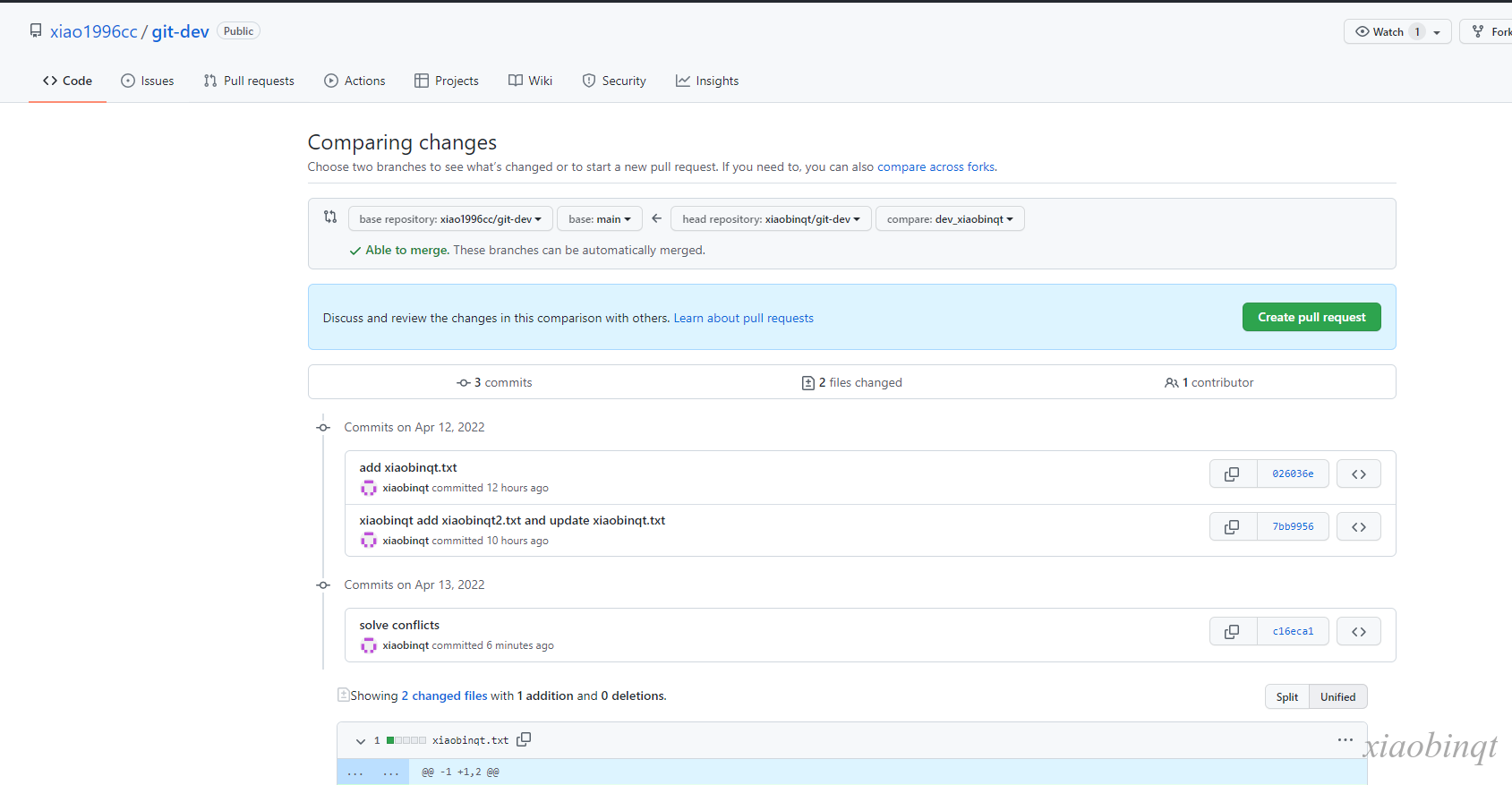
Task: Open the xiaobinqt add xiaobinqt2.txt commit
Action: click(512, 520)
